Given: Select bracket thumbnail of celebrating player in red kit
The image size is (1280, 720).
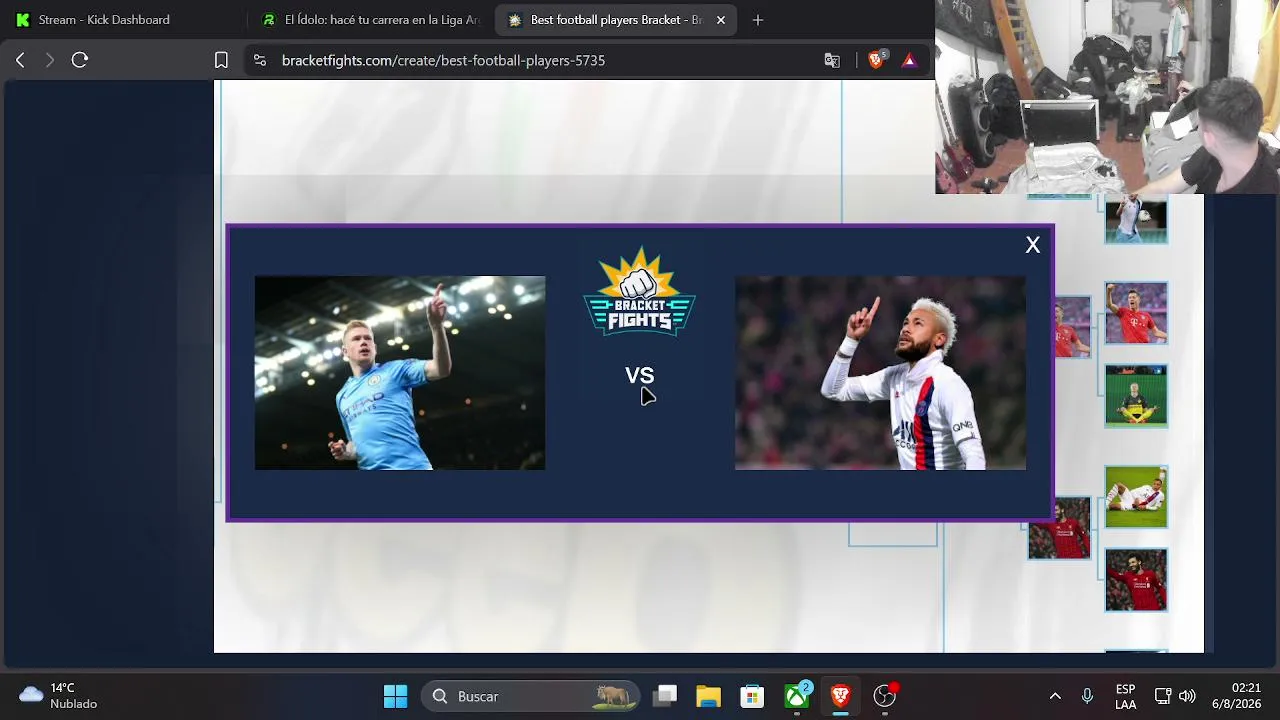Looking at the screenshot, I should pos(1136,313).
